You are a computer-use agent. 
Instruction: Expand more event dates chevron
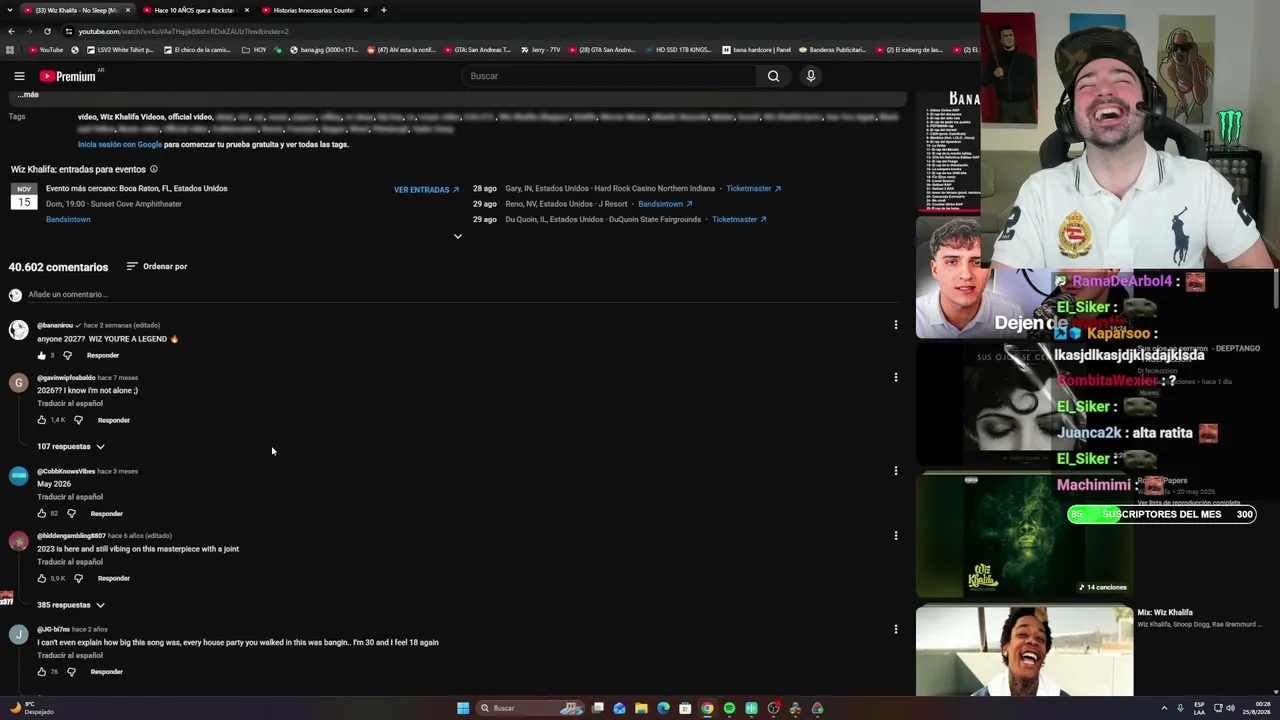458,237
